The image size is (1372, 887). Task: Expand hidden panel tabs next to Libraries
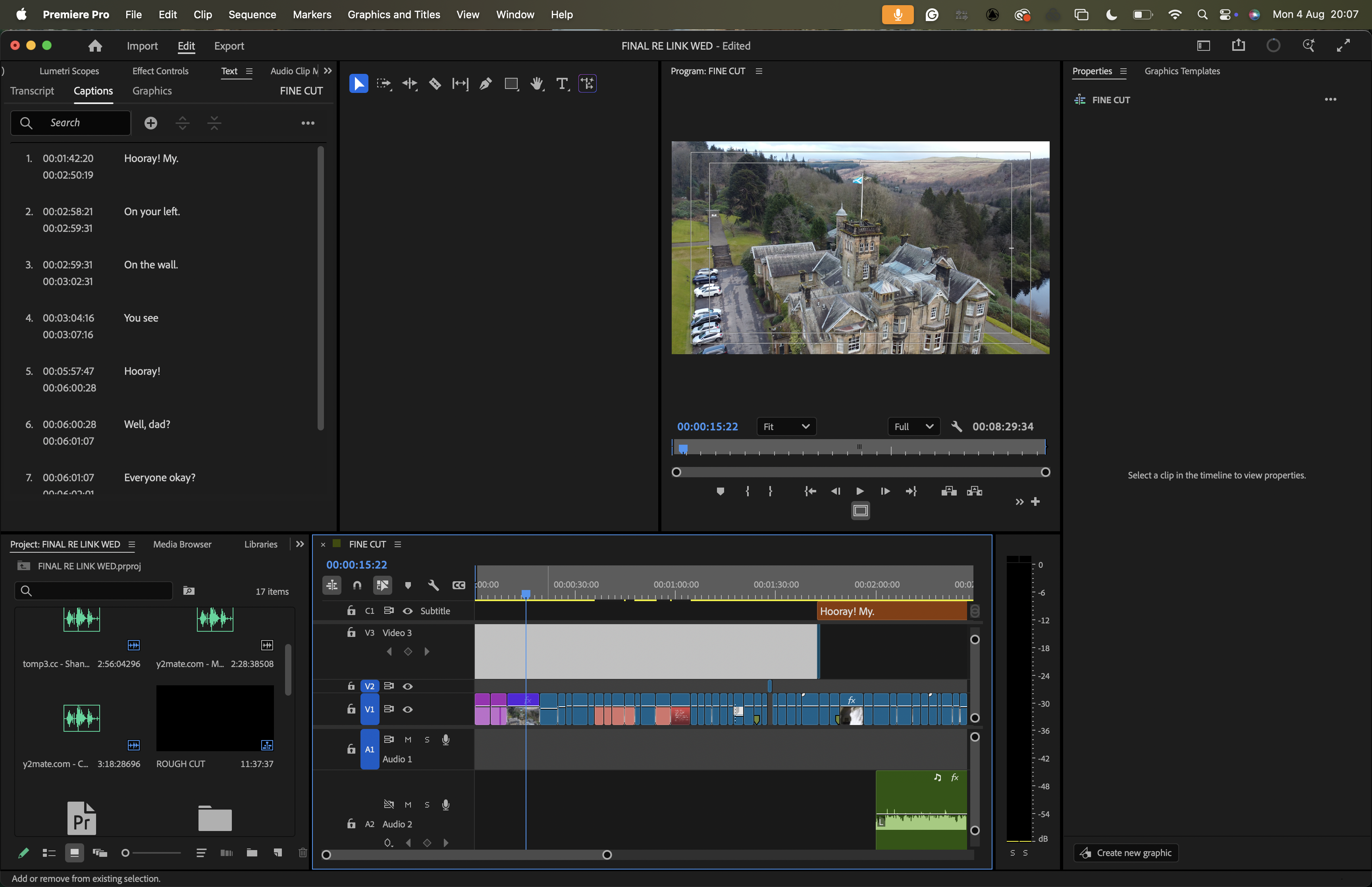pyautogui.click(x=300, y=544)
